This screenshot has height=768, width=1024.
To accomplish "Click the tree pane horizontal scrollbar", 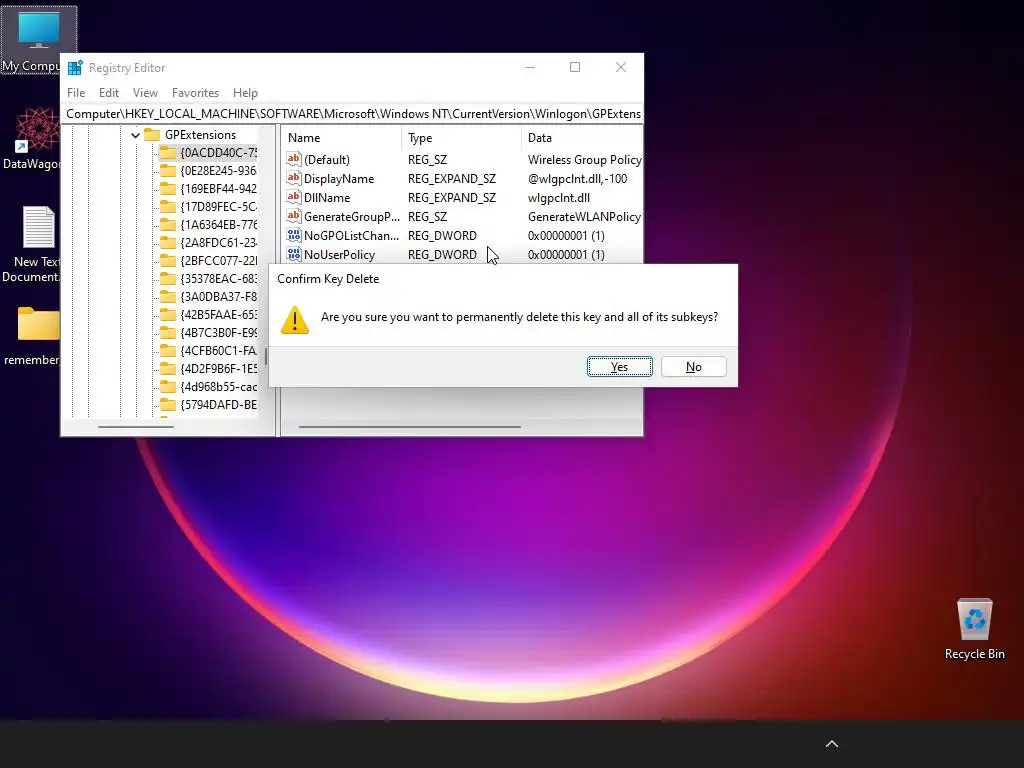I will [136, 427].
